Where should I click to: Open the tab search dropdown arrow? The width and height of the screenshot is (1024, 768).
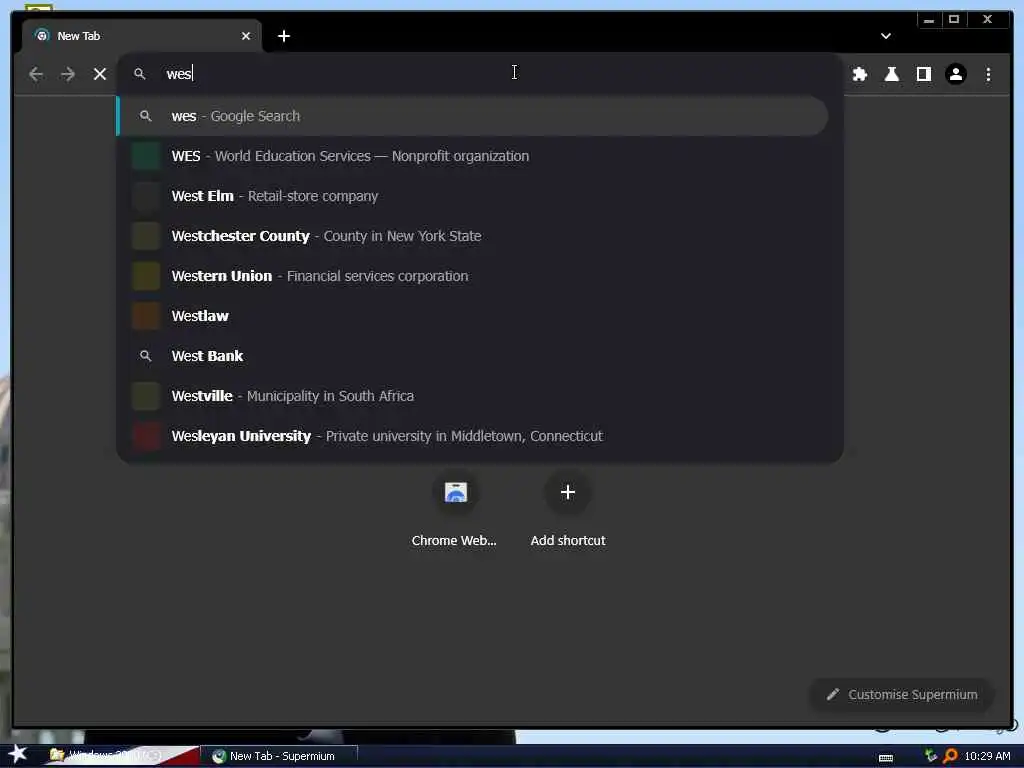(x=886, y=36)
